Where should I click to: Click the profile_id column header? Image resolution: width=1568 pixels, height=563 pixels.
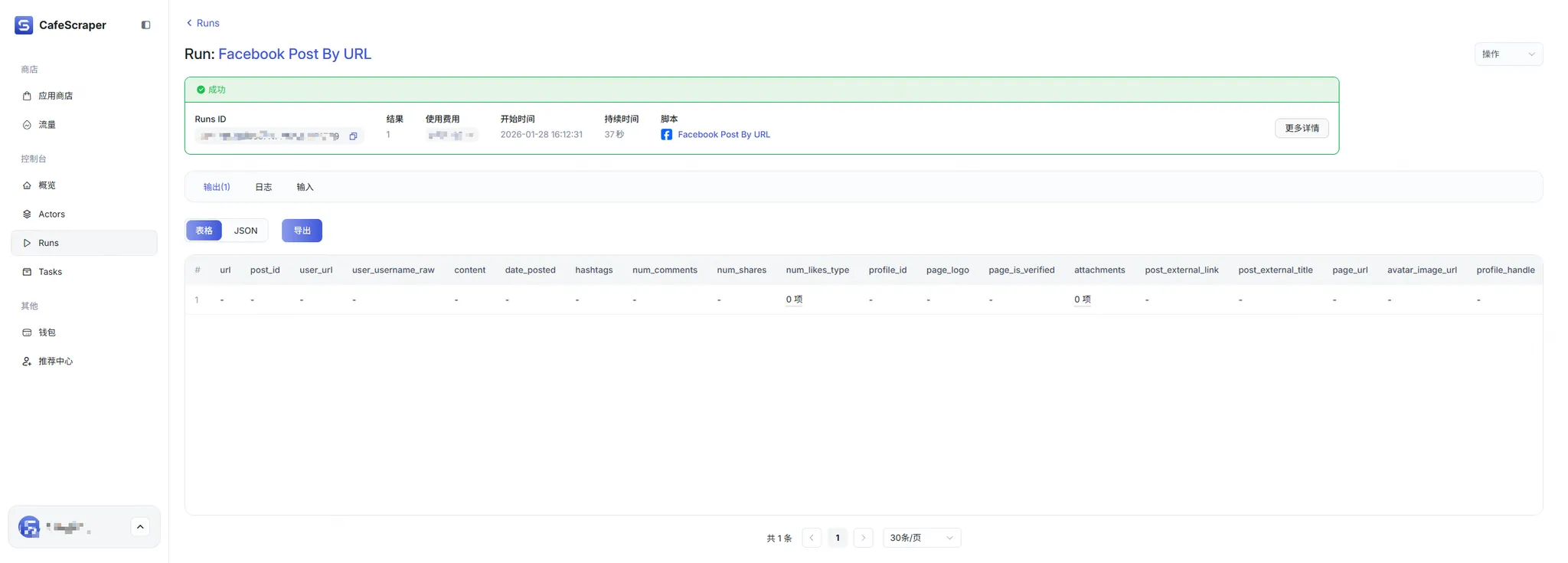point(887,270)
